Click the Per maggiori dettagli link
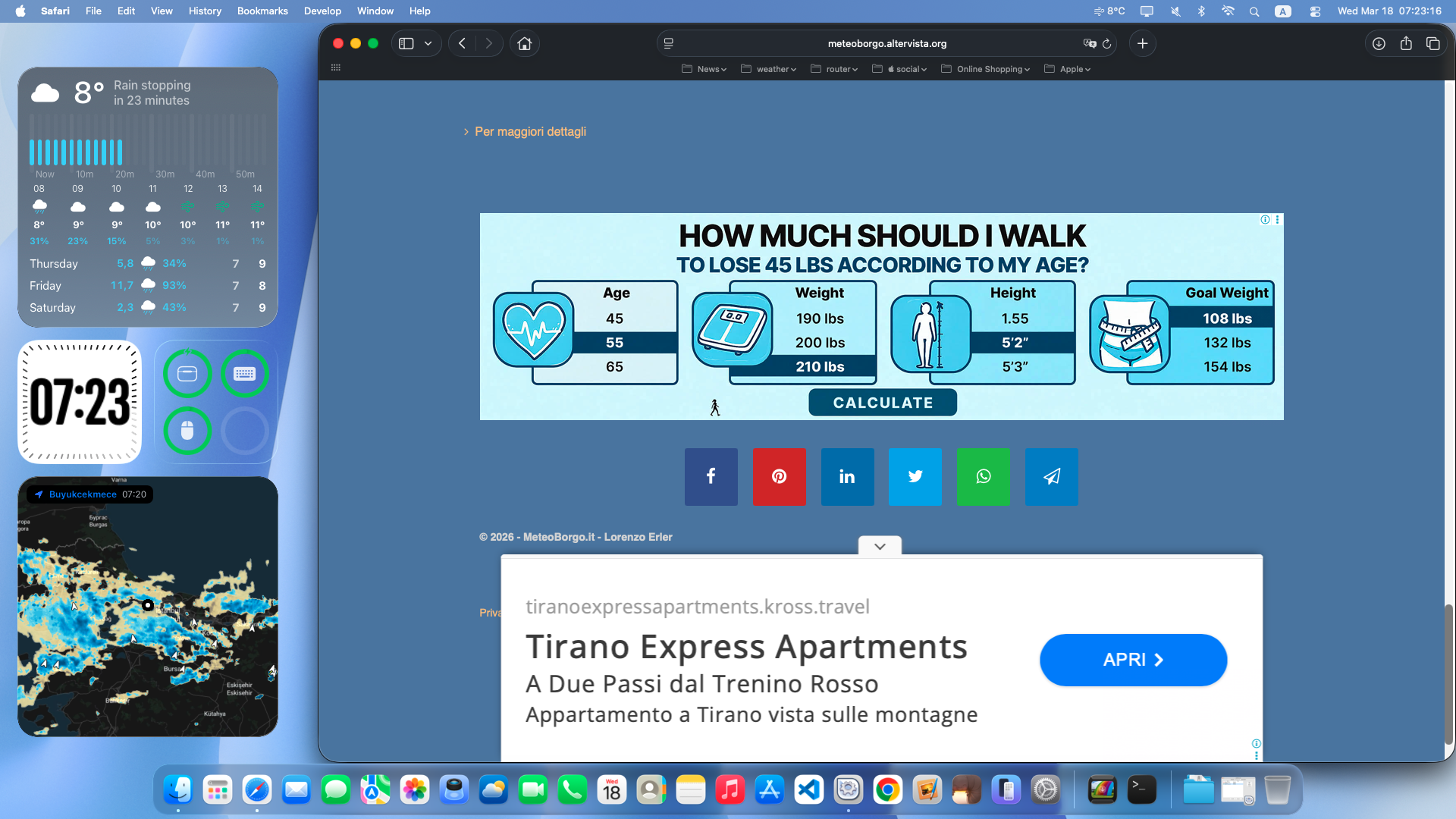 [529, 131]
